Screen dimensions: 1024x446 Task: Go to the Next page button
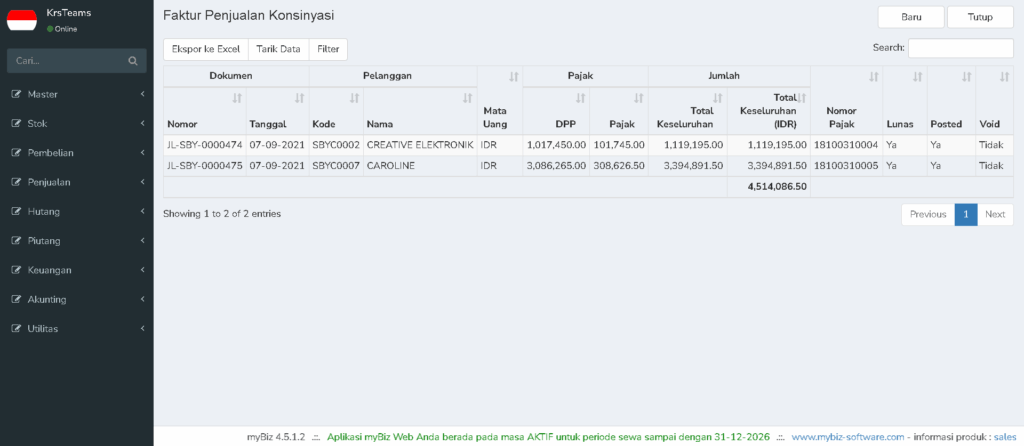pyautogui.click(x=995, y=215)
